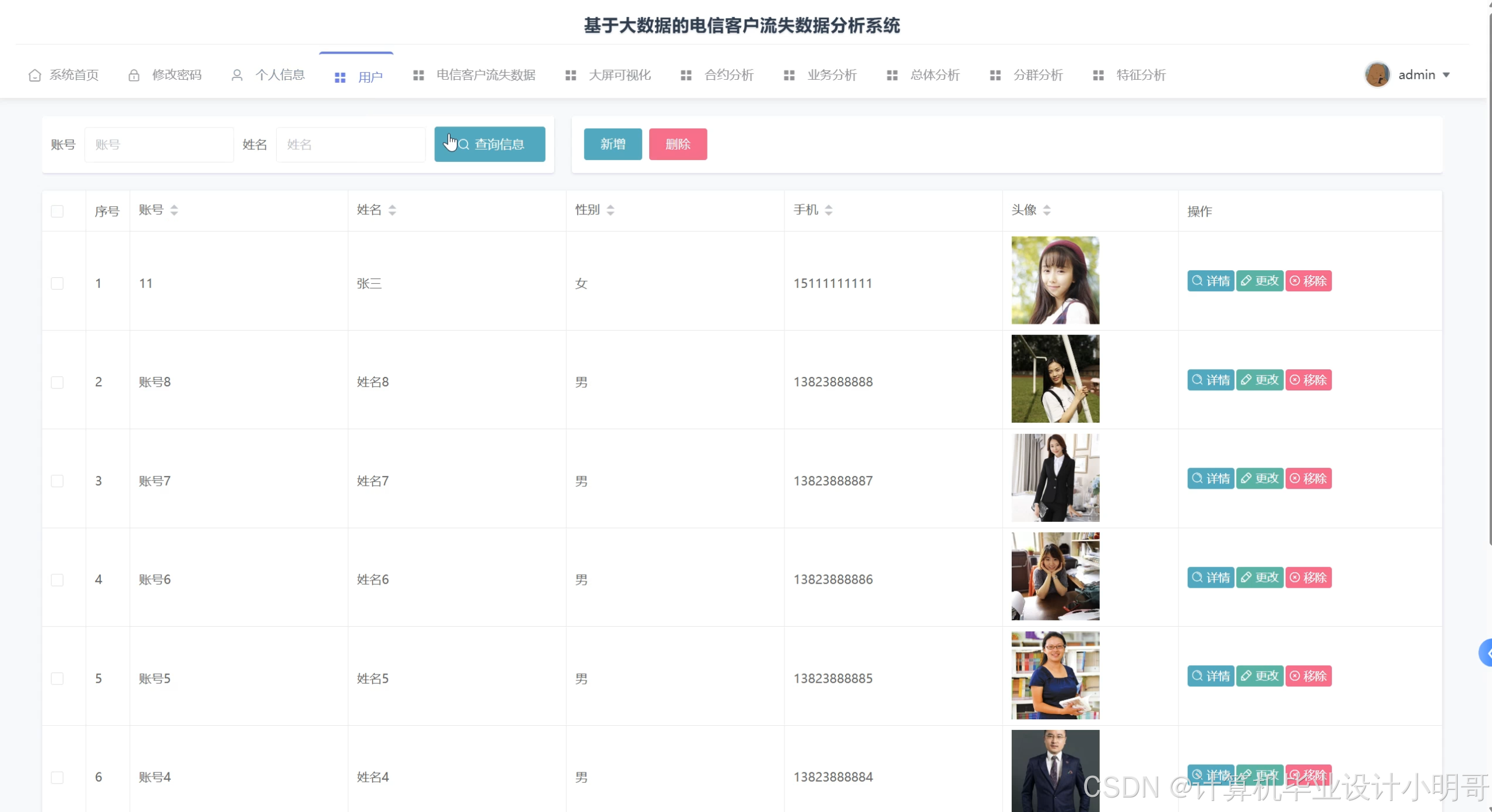The height and width of the screenshot is (812, 1492).
Task: Toggle the select-all checkbox in table header
Action: 57,211
